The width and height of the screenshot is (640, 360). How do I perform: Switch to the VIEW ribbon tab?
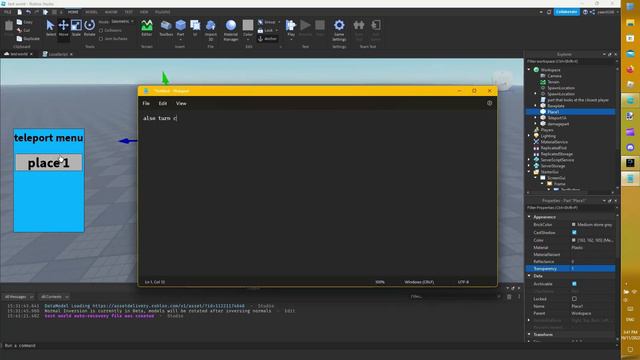(x=144, y=12)
